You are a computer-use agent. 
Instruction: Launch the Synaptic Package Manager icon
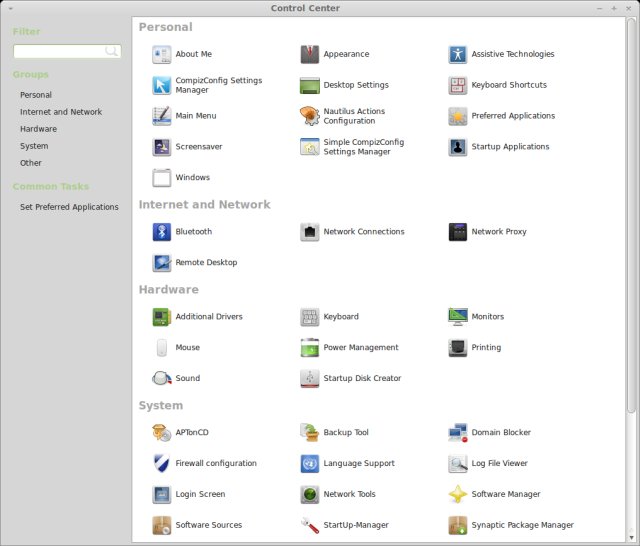point(458,526)
